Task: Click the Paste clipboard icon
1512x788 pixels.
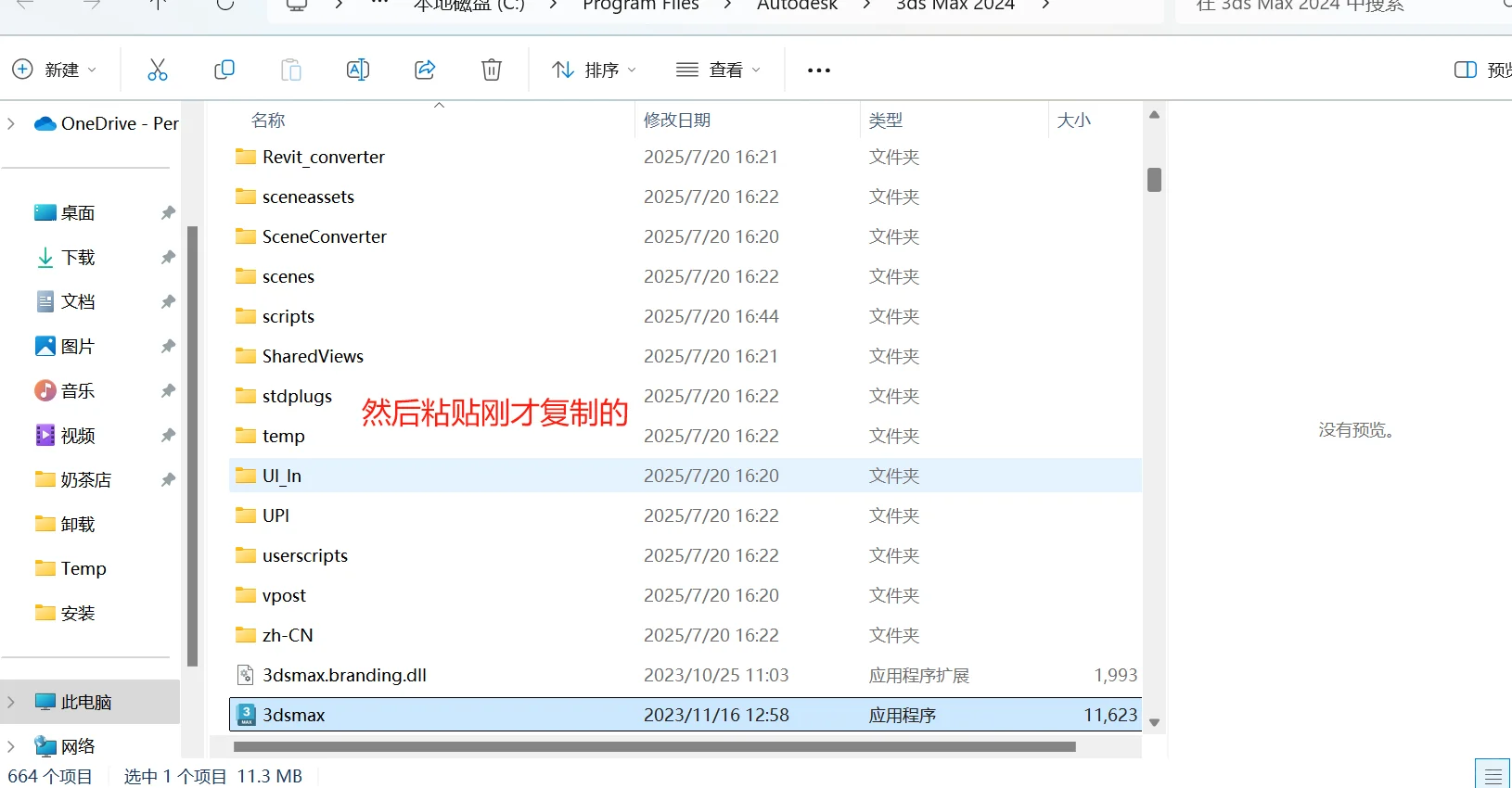Action: [291, 70]
